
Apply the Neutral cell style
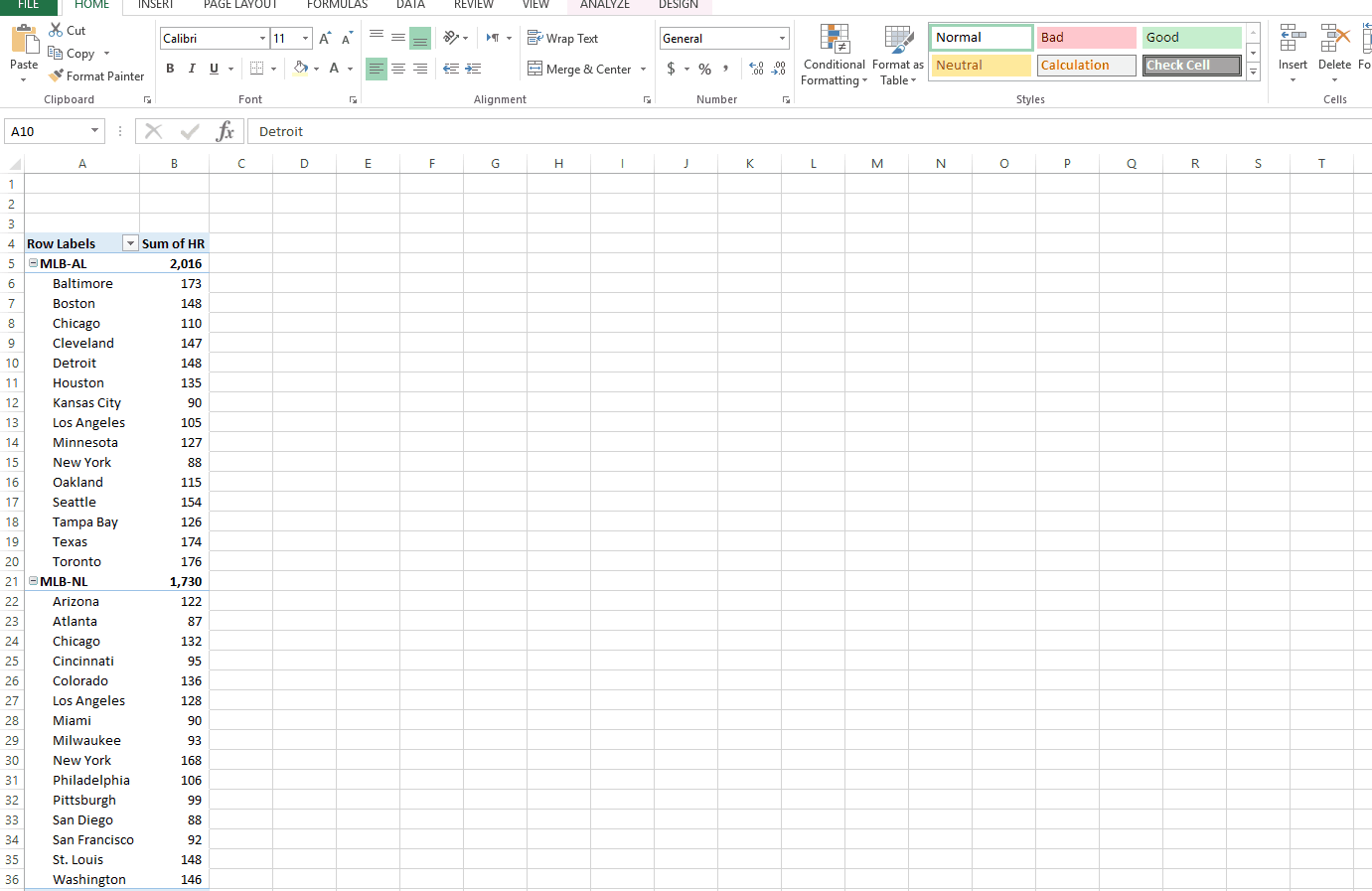980,65
